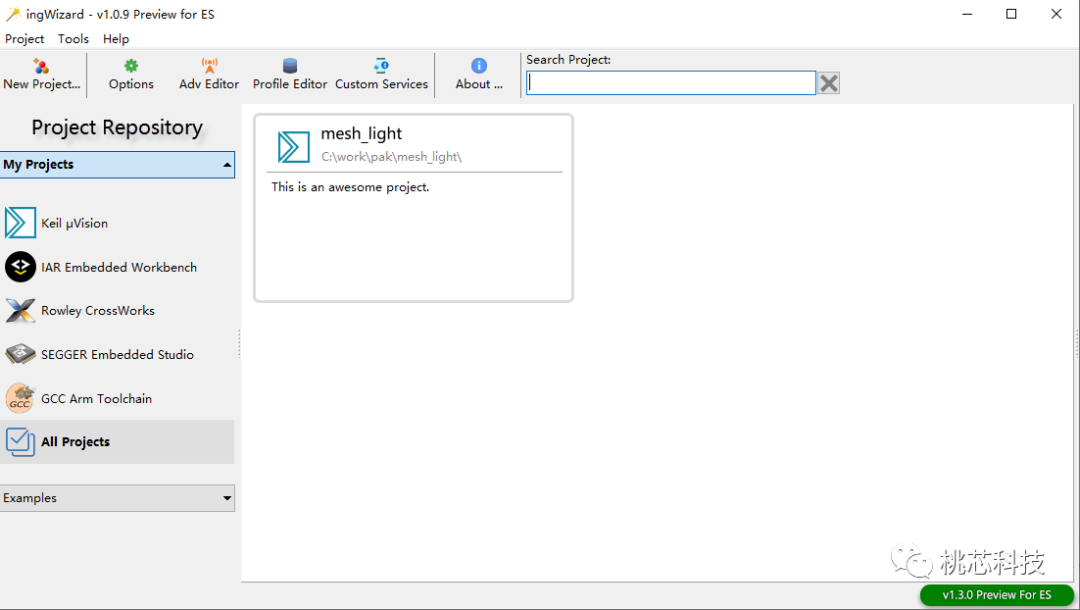Filter projects by Keil µVision

click(x=117, y=223)
